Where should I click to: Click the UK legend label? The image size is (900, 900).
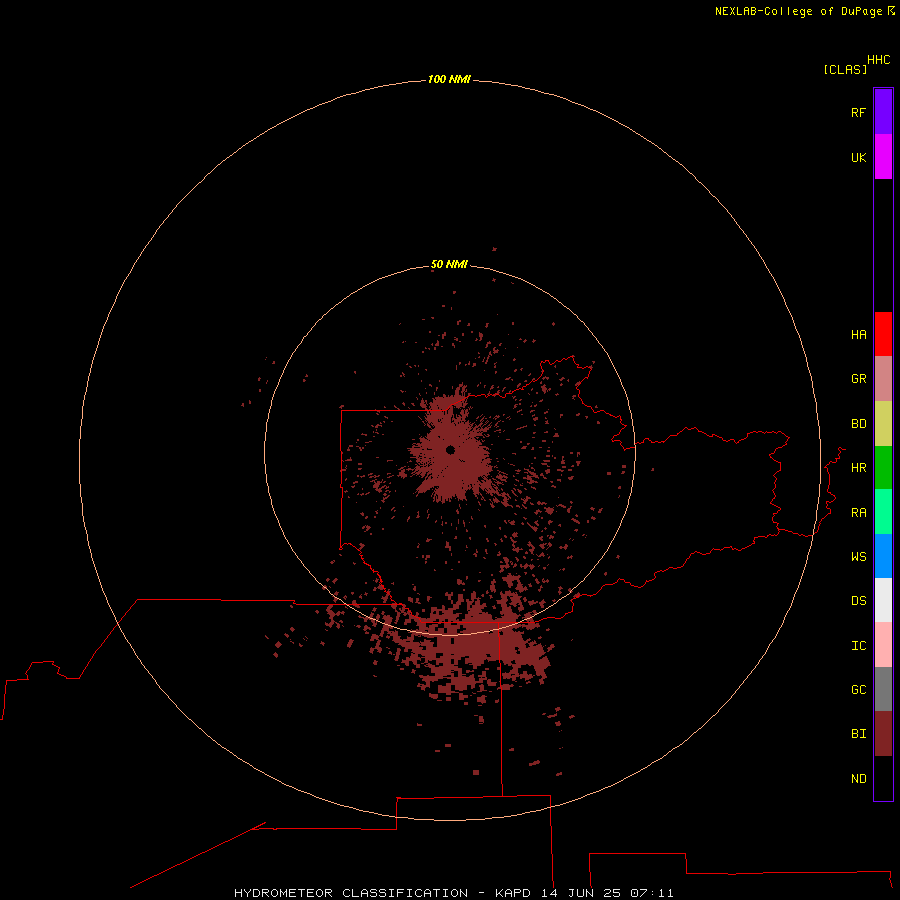coord(858,157)
